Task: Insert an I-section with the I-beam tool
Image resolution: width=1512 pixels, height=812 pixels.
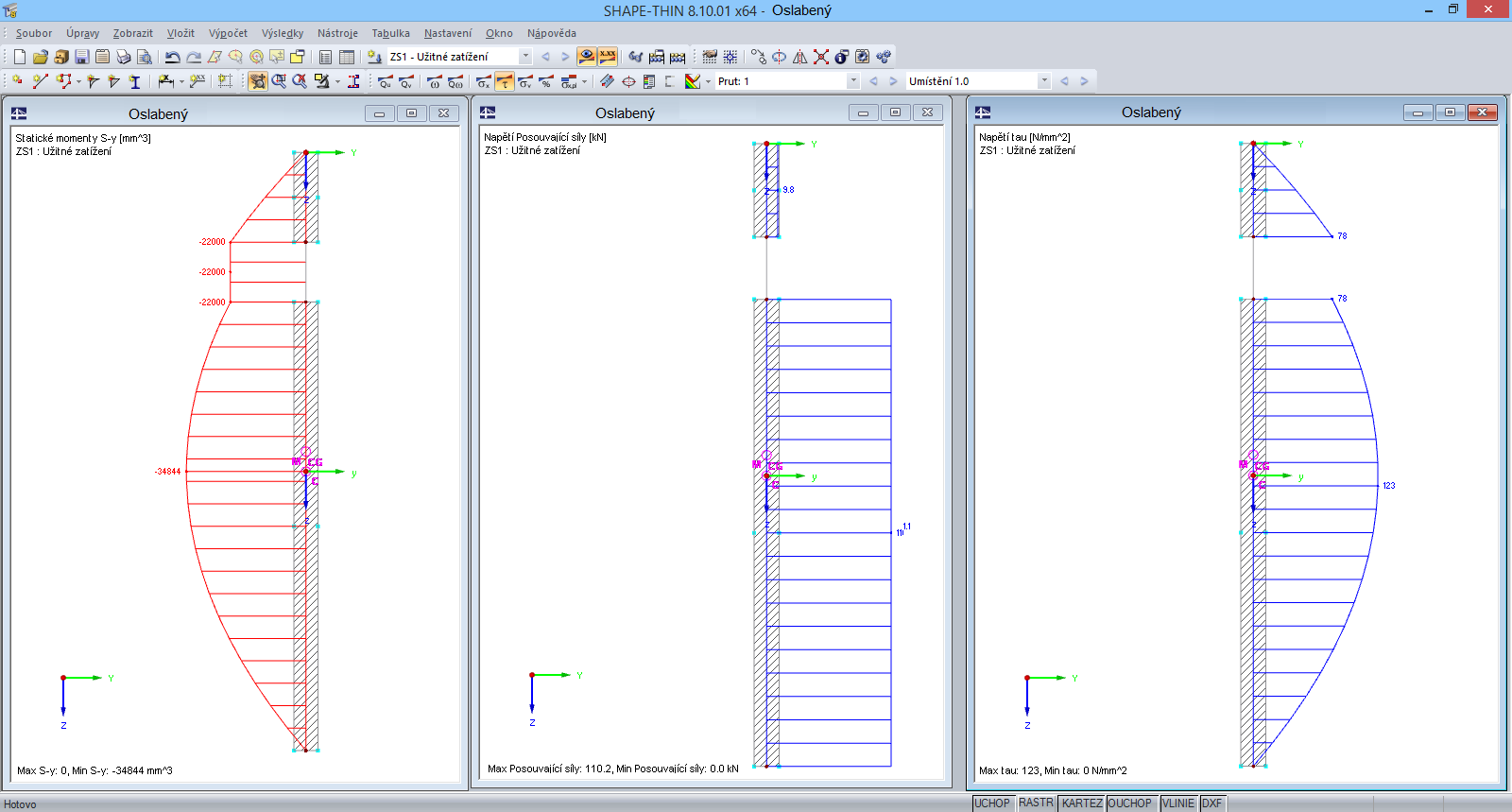Action: tap(134, 81)
